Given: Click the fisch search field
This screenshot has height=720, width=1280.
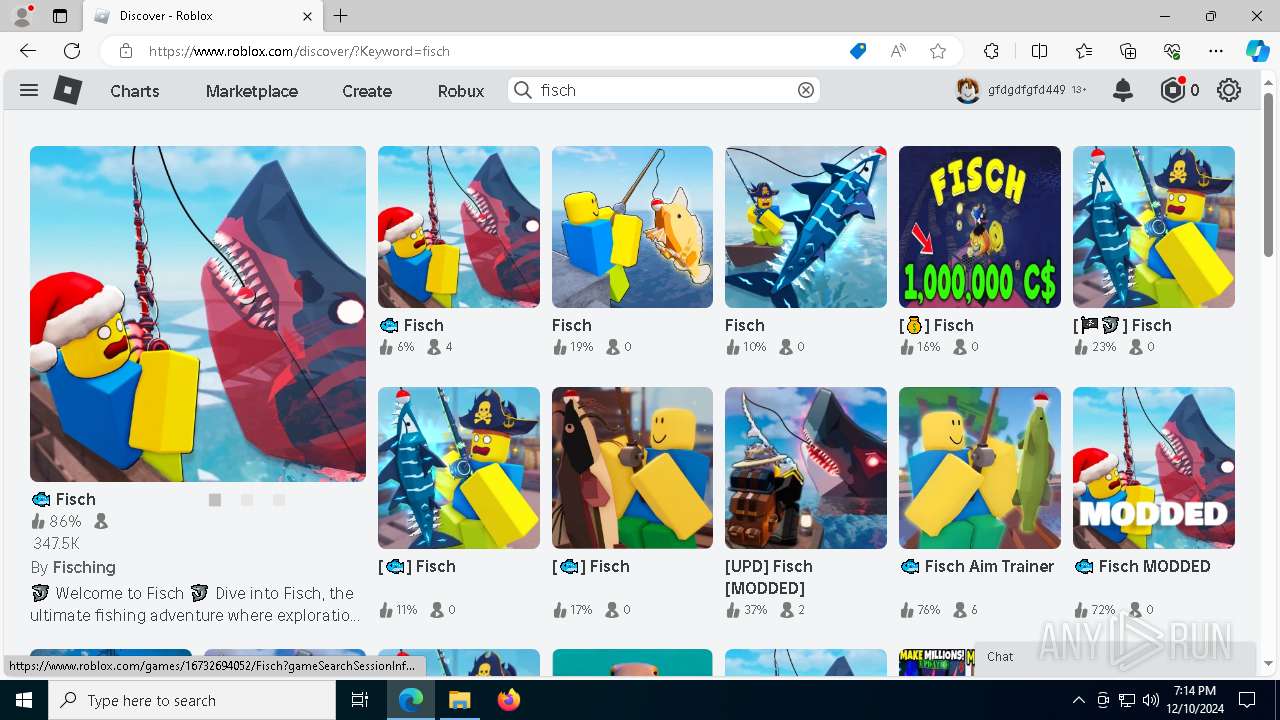Looking at the screenshot, I should [665, 90].
